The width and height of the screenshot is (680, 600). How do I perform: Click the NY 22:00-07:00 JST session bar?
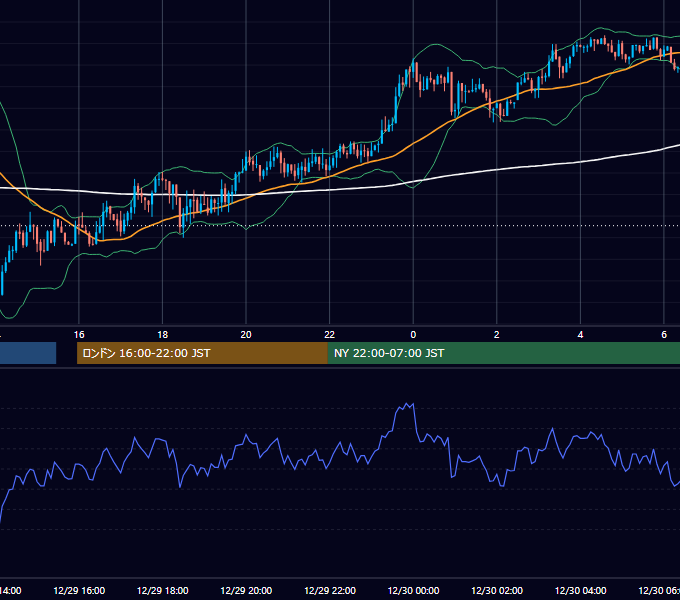tap(503, 353)
